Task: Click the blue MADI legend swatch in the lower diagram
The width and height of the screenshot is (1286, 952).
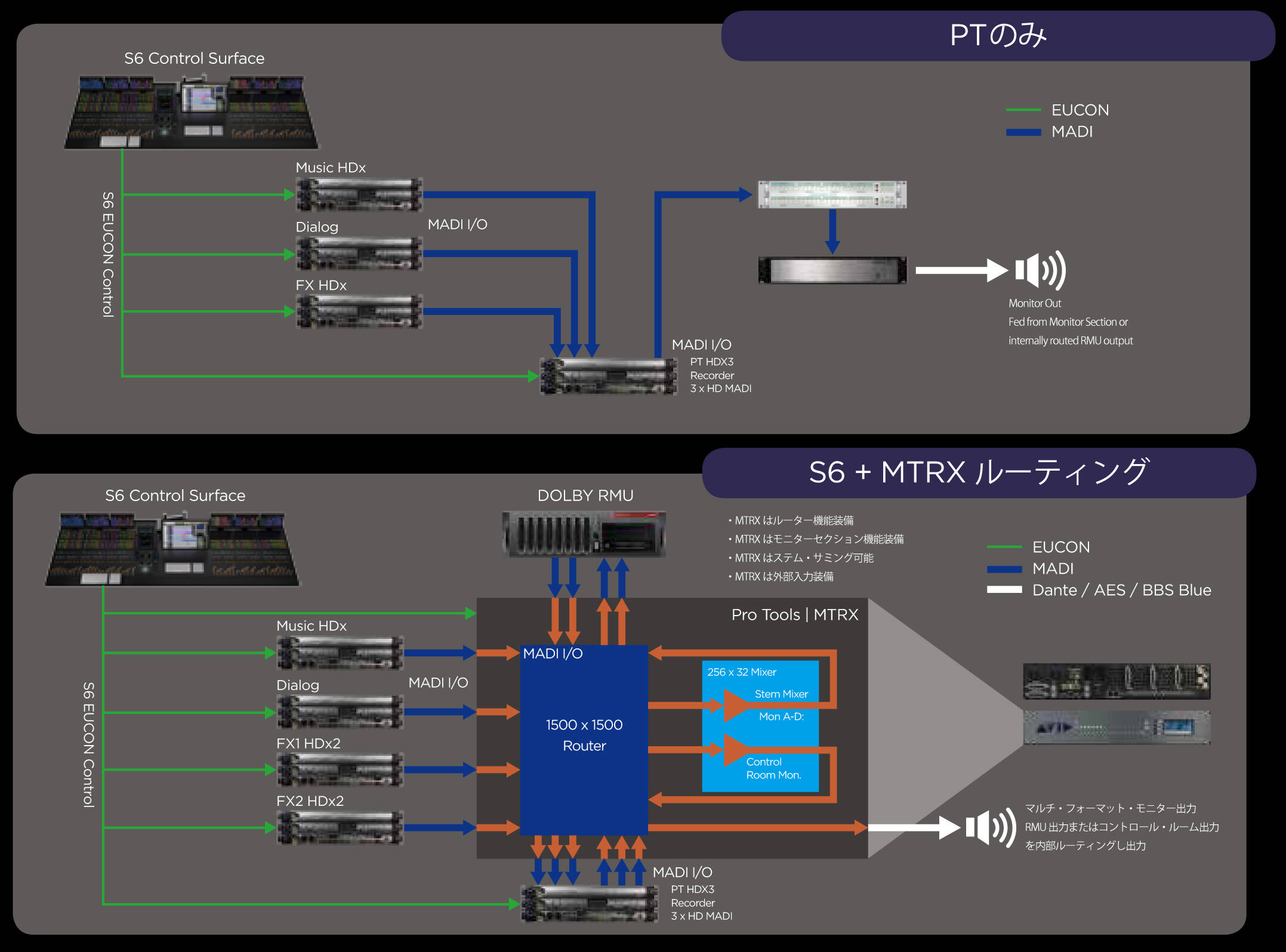Action: tap(1004, 569)
